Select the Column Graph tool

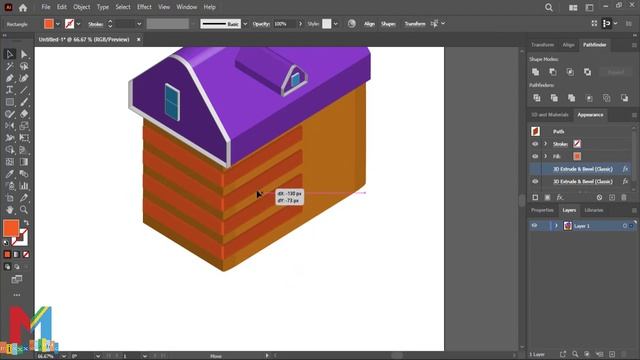(24, 186)
